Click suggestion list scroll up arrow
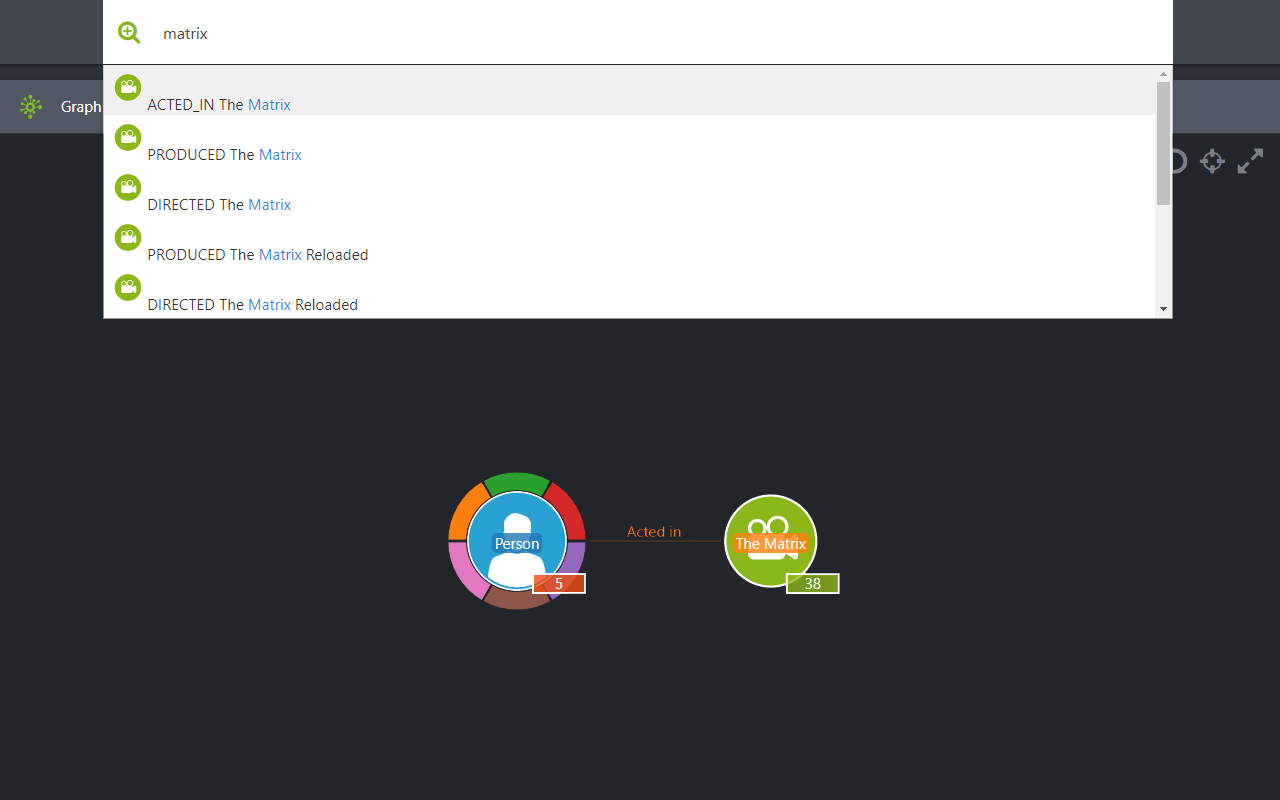Viewport: 1280px width, 800px height. (x=1163, y=74)
